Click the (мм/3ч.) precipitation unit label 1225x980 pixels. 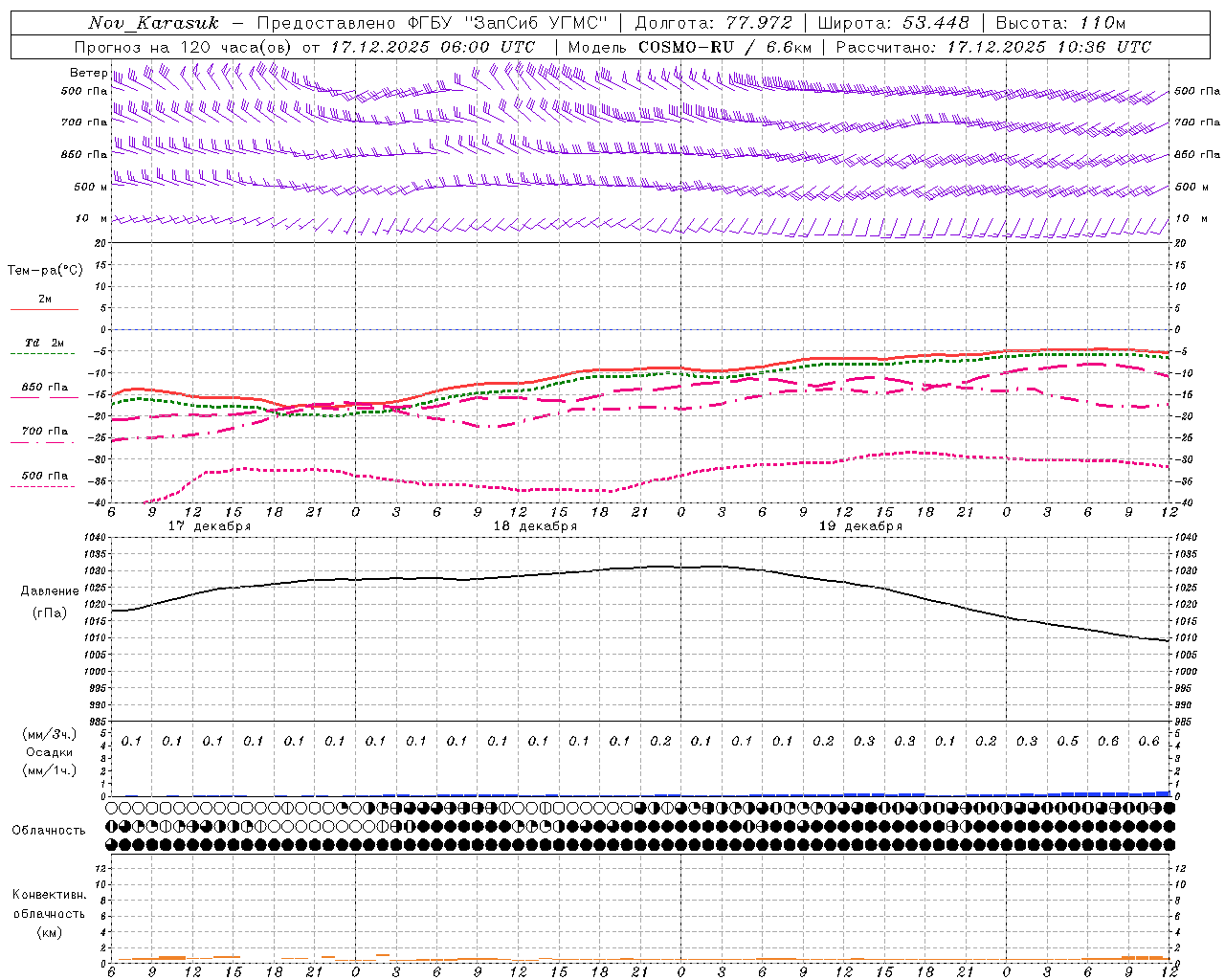(x=50, y=734)
